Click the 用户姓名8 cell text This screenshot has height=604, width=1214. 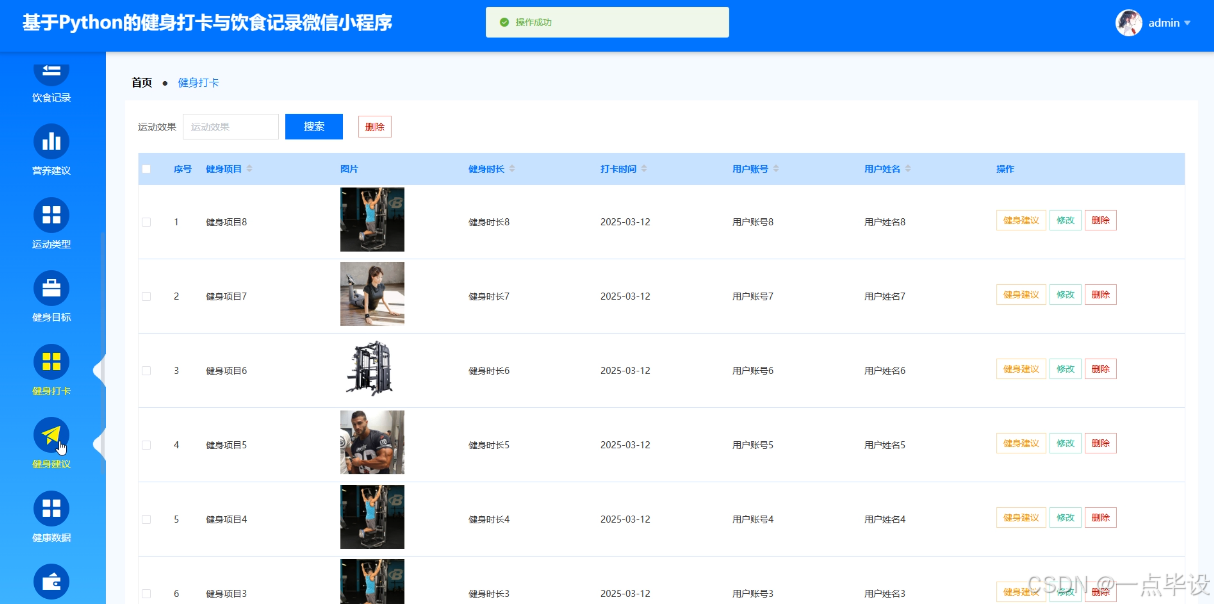pyautogui.click(x=885, y=222)
